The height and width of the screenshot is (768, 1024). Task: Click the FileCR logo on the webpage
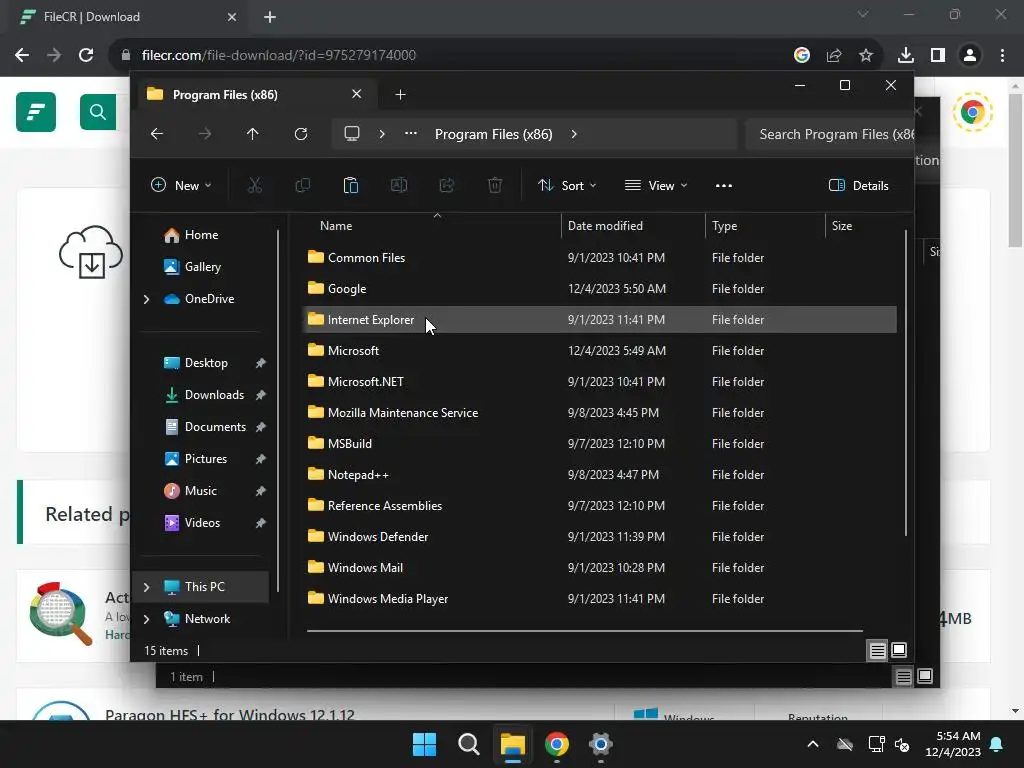[36, 112]
